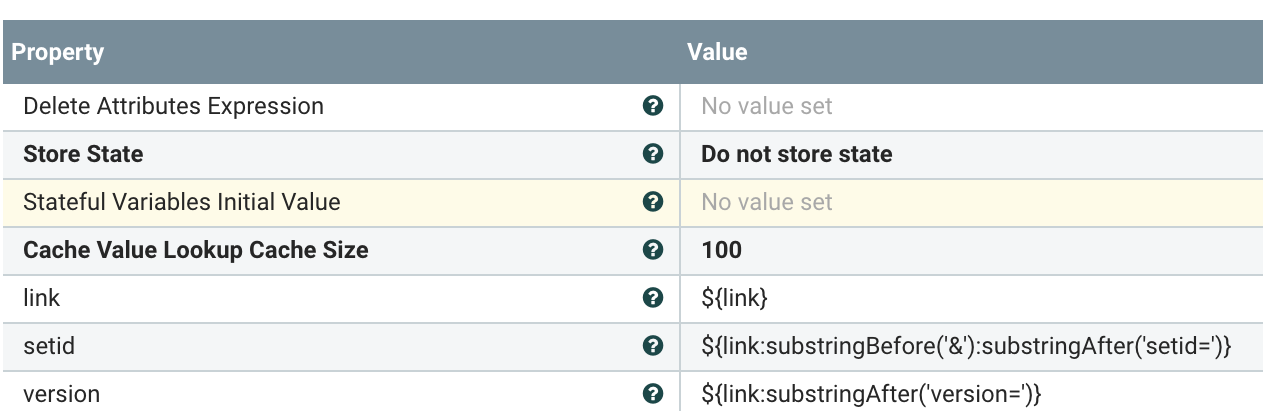Edit the cache size value 100
This screenshot has height=411, width=1263.
[x=721, y=250]
